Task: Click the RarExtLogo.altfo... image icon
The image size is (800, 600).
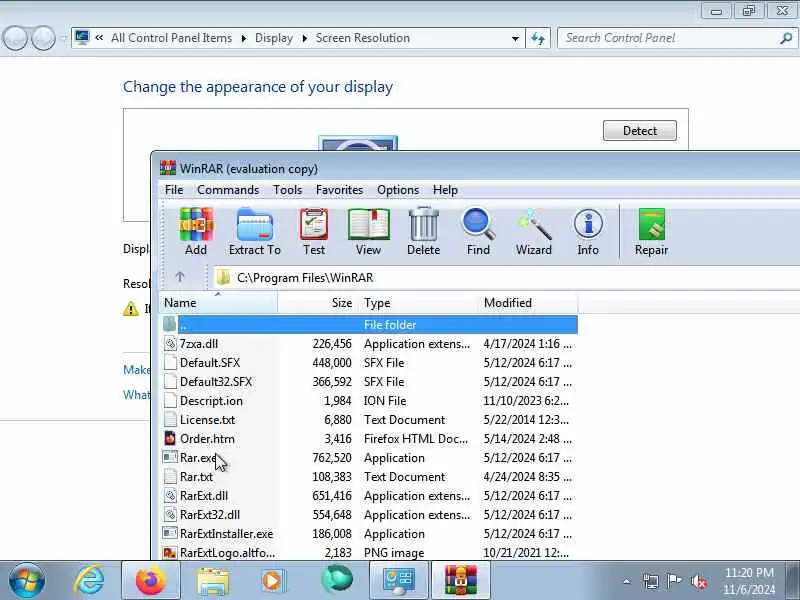Action: (x=170, y=553)
